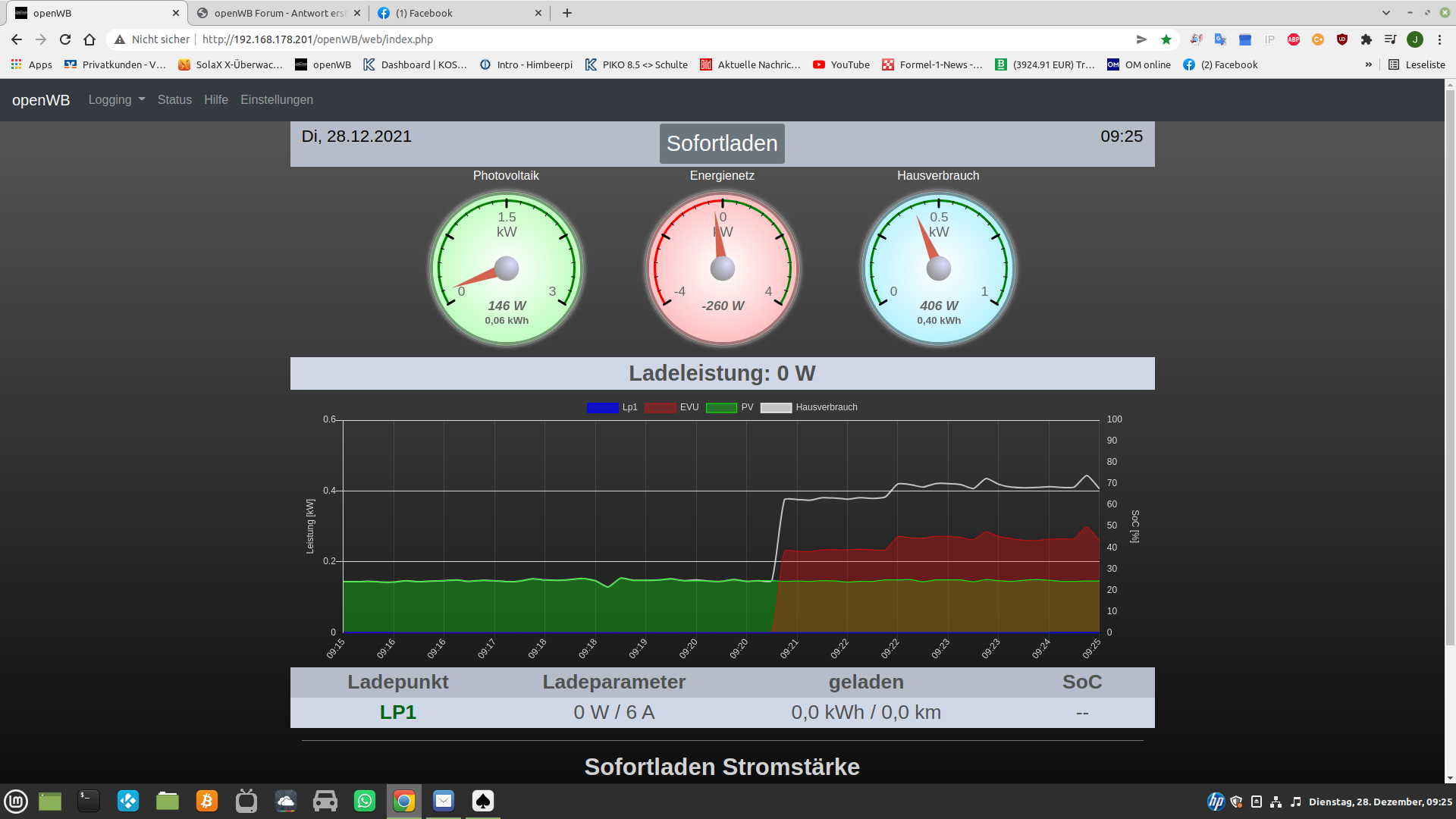Open a new browser tab
The width and height of the screenshot is (1456, 819).
(x=567, y=13)
